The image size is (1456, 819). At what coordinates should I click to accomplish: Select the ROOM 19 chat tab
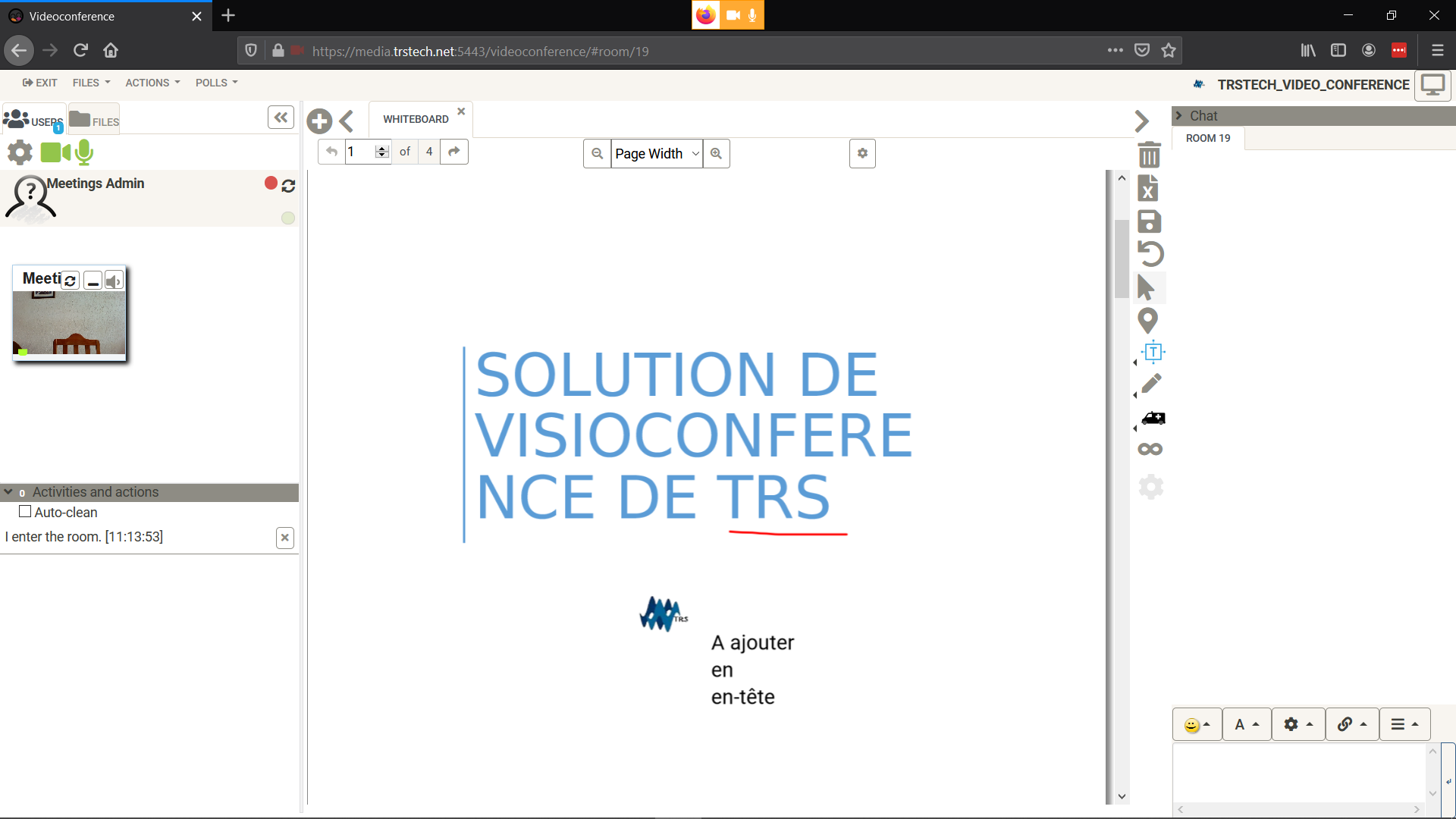pos(1208,138)
